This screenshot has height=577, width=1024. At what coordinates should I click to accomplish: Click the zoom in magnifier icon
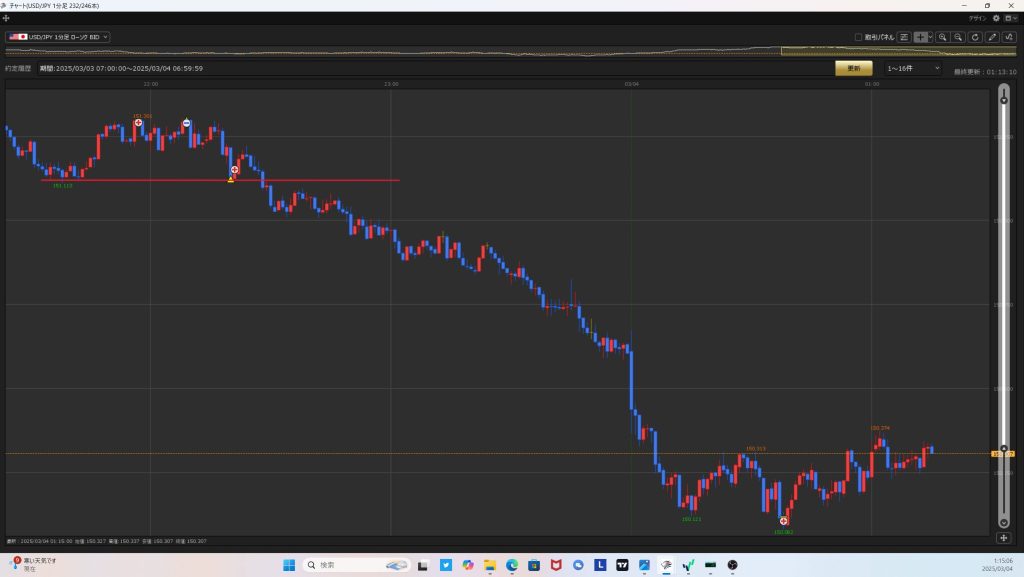[942, 37]
